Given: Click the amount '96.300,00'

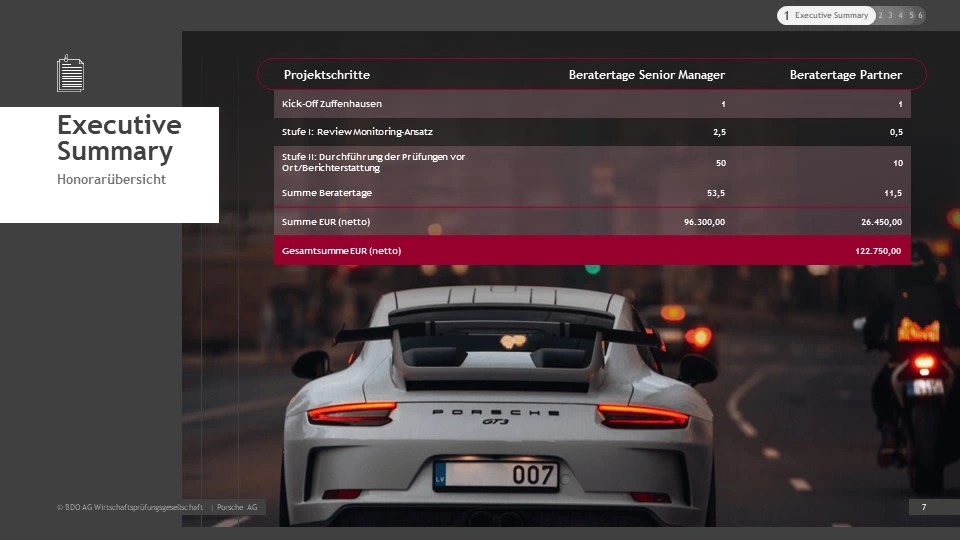Looking at the screenshot, I should point(704,222).
